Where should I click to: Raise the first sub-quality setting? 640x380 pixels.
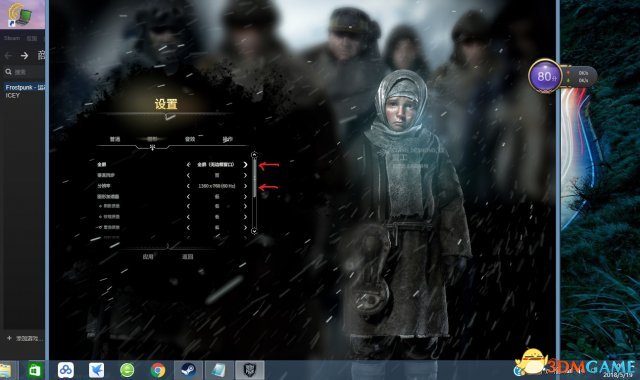coord(245,206)
